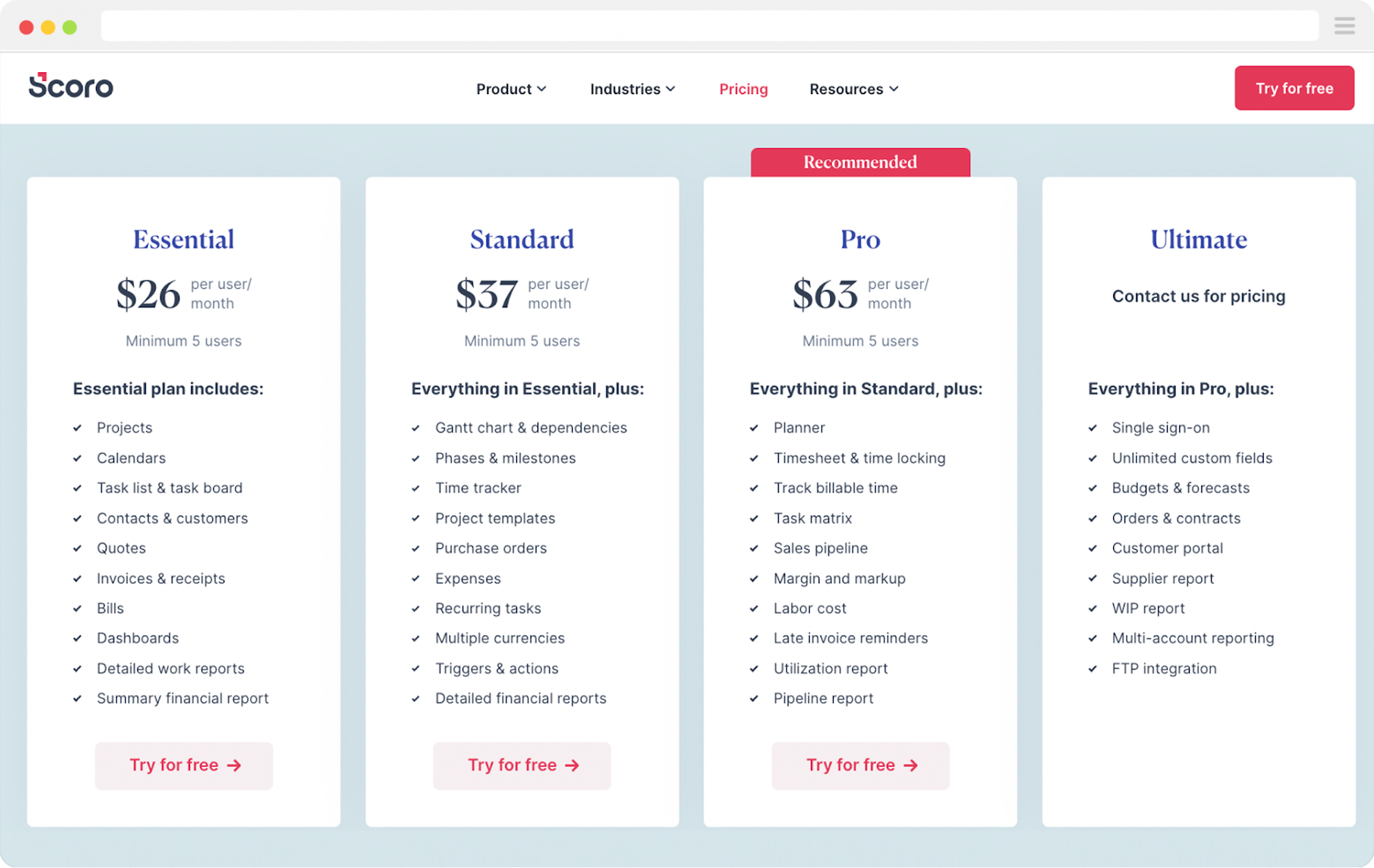Click the Pro plan title

click(860, 239)
